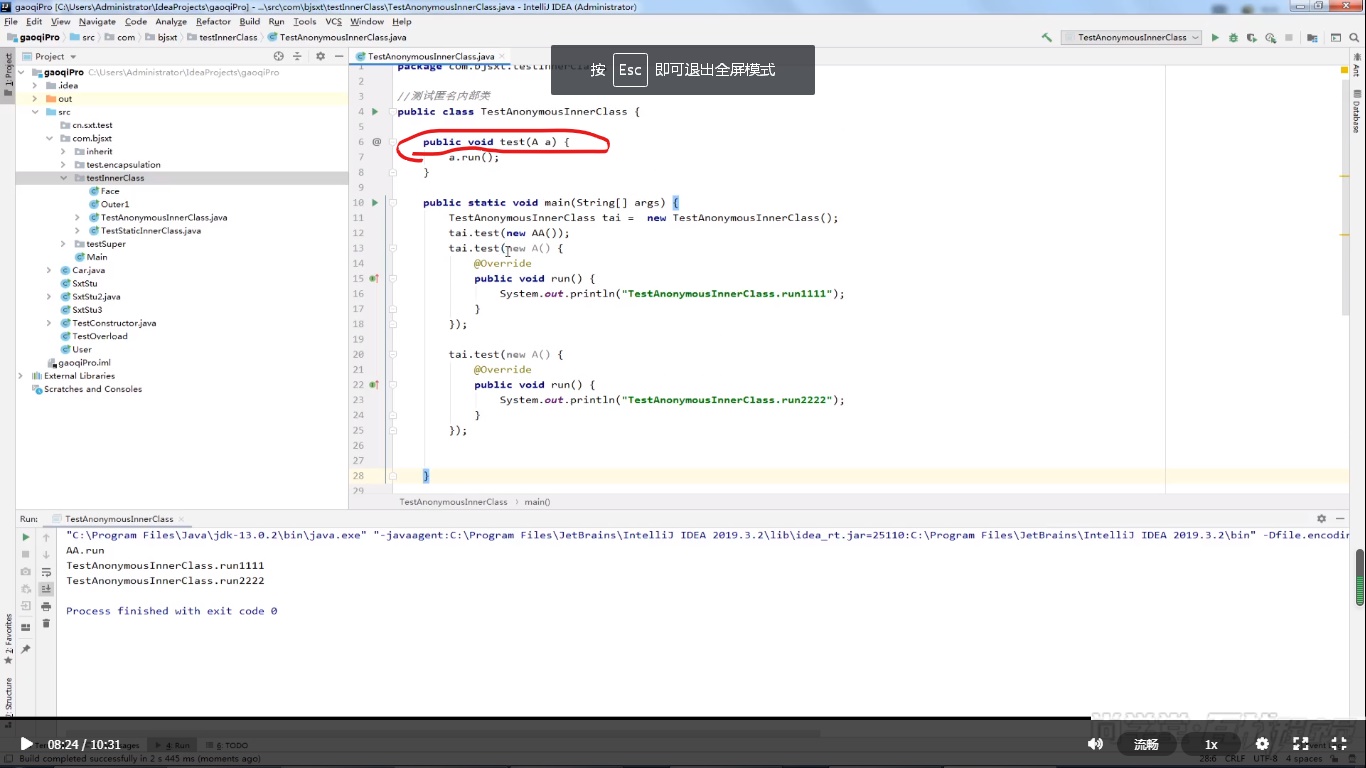Run TestAnonymousInnerClass with the toolbar play icon
The image size is (1366, 768).
coord(1215,38)
